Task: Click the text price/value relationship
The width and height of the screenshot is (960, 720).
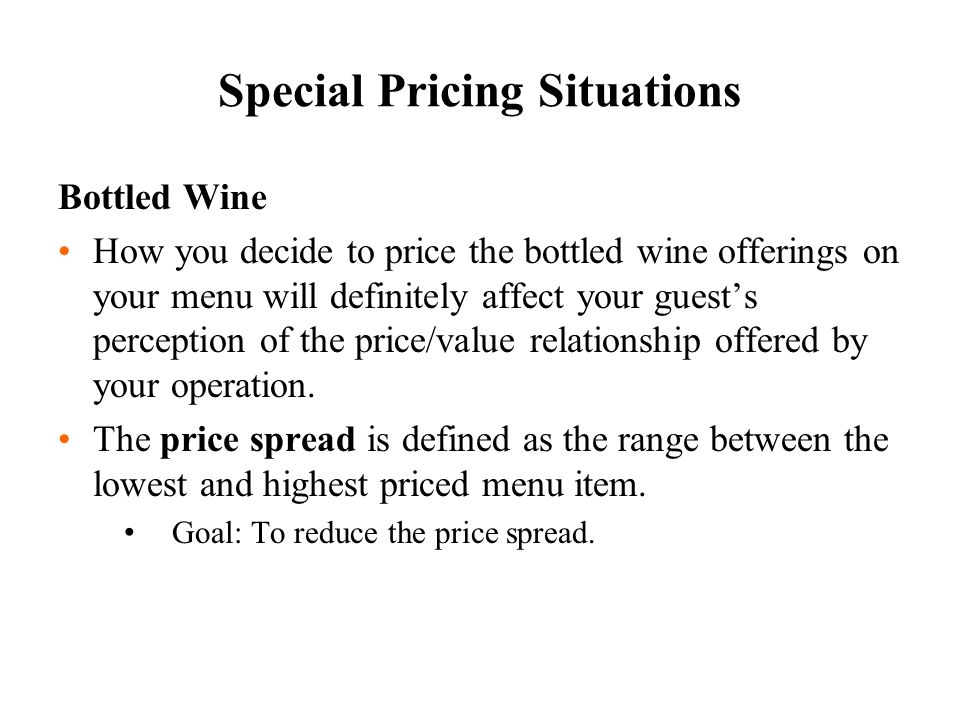Action: [528, 342]
